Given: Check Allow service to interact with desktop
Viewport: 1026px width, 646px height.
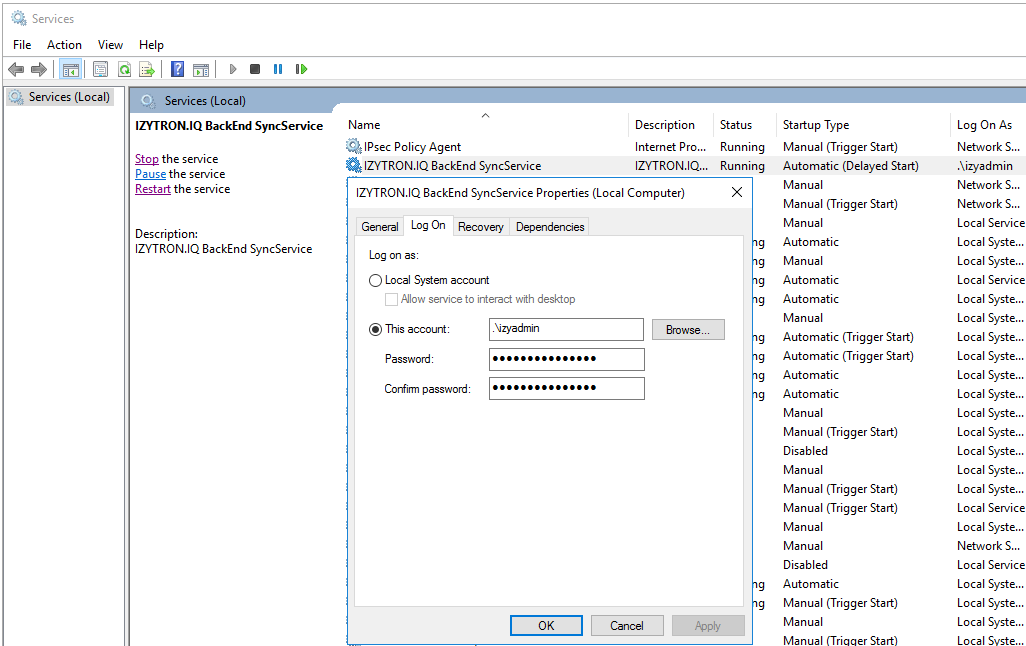Looking at the screenshot, I should pyautogui.click(x=391, y=299).
